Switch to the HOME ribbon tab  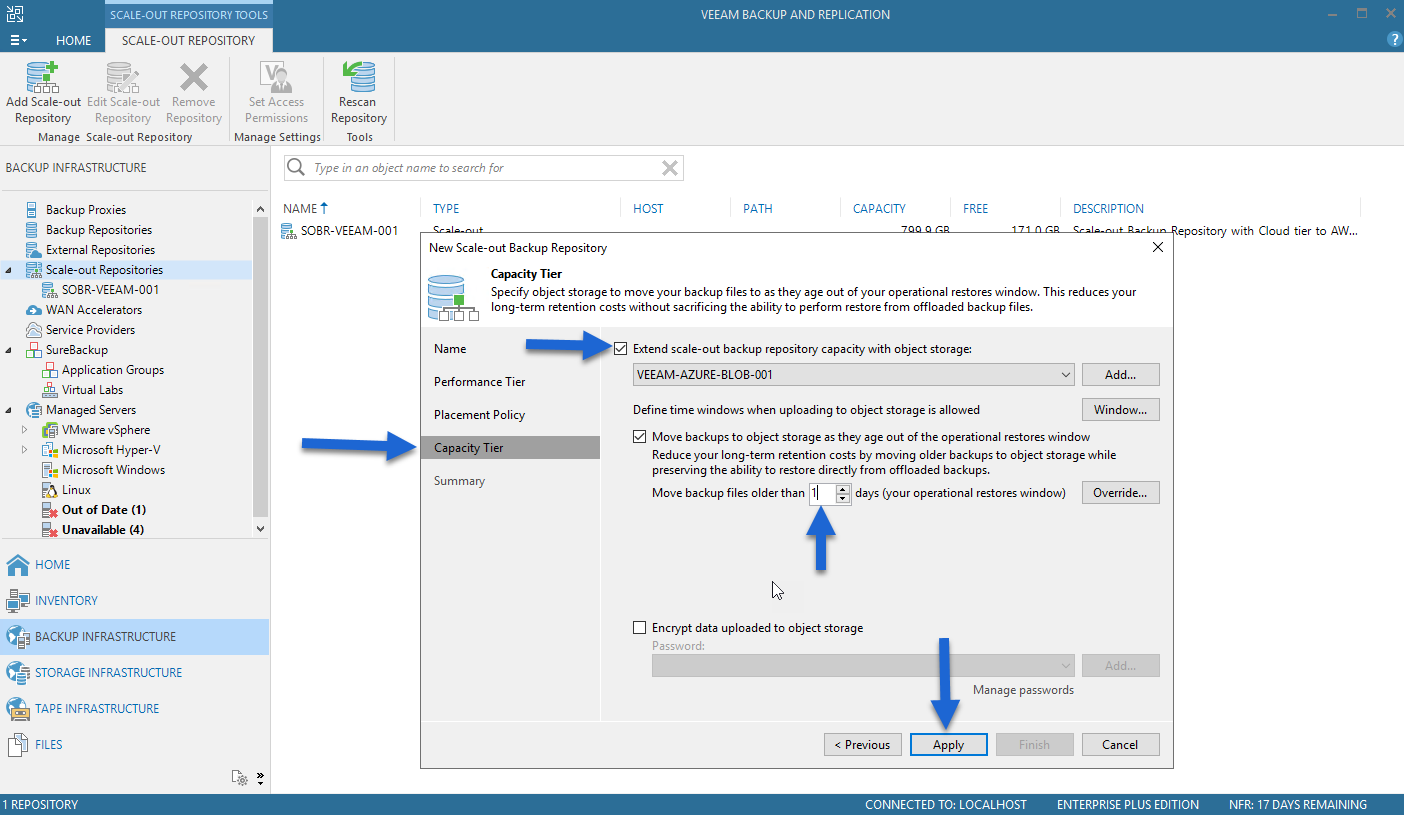coord(73,41)
